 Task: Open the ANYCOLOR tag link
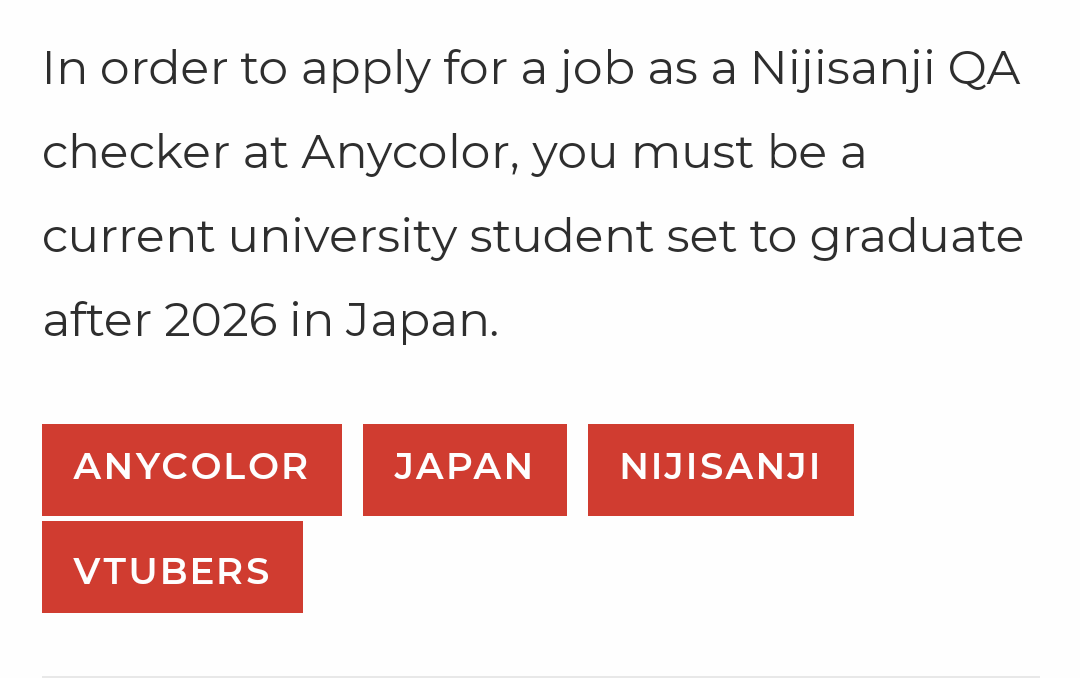[191, 470]
